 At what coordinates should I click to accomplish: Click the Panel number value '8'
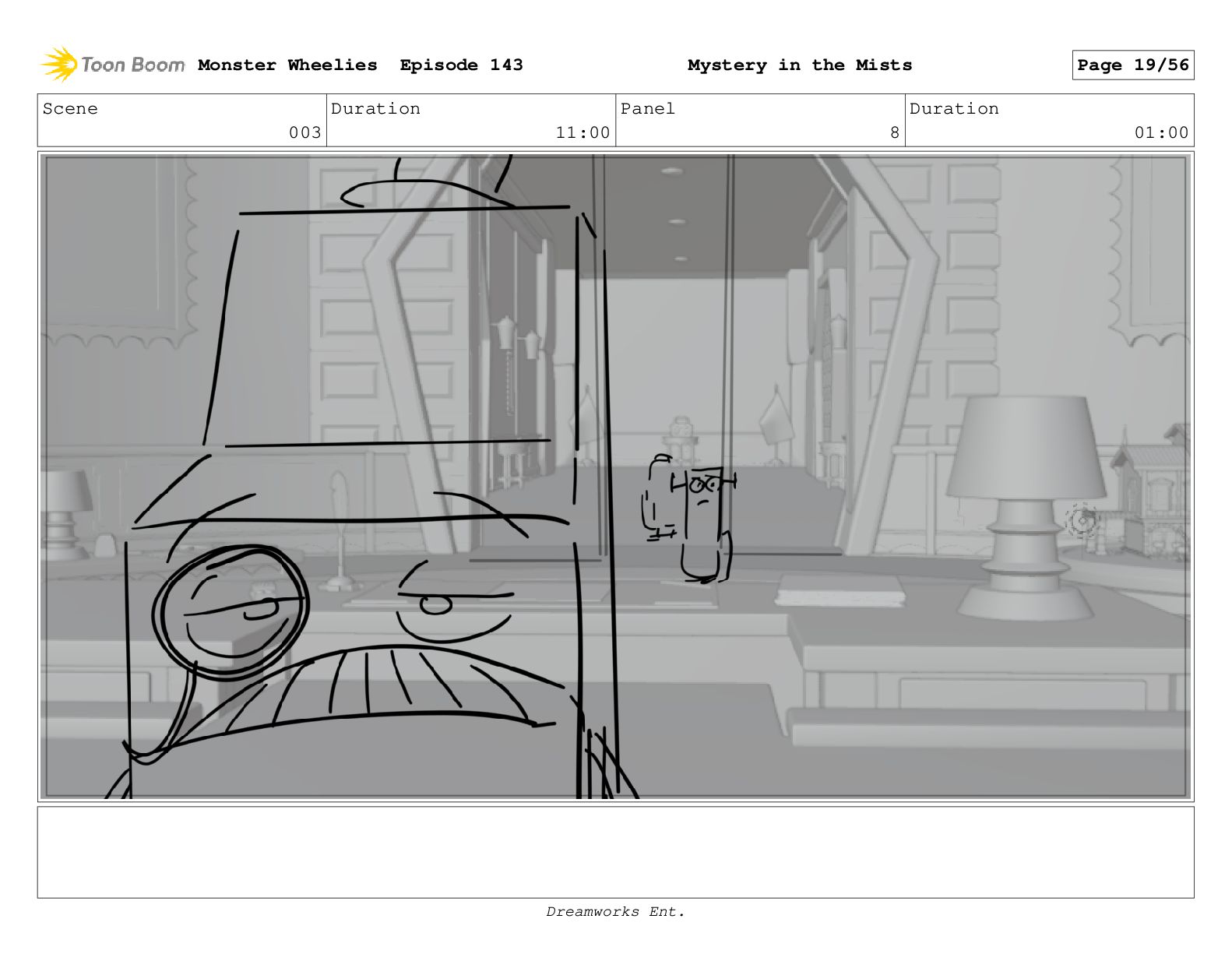(x=895, y=132)
